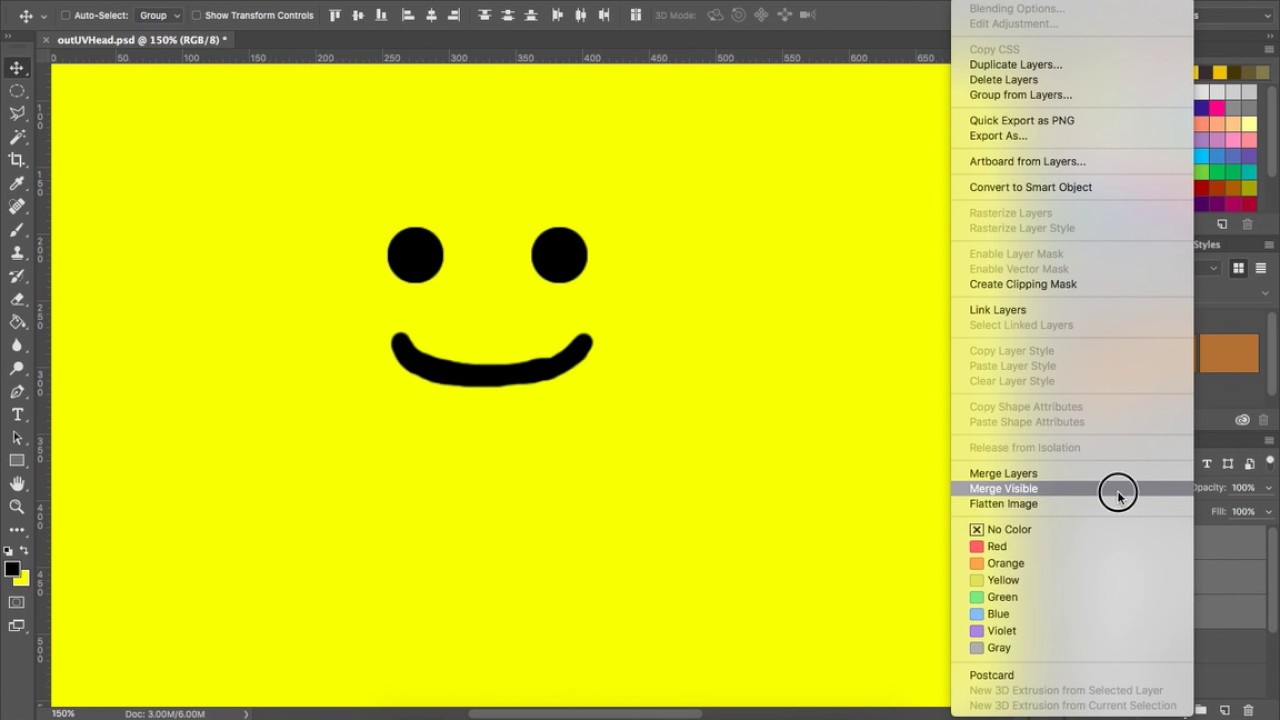
Task: Select the Eraser tool
Action: (17, 299)
